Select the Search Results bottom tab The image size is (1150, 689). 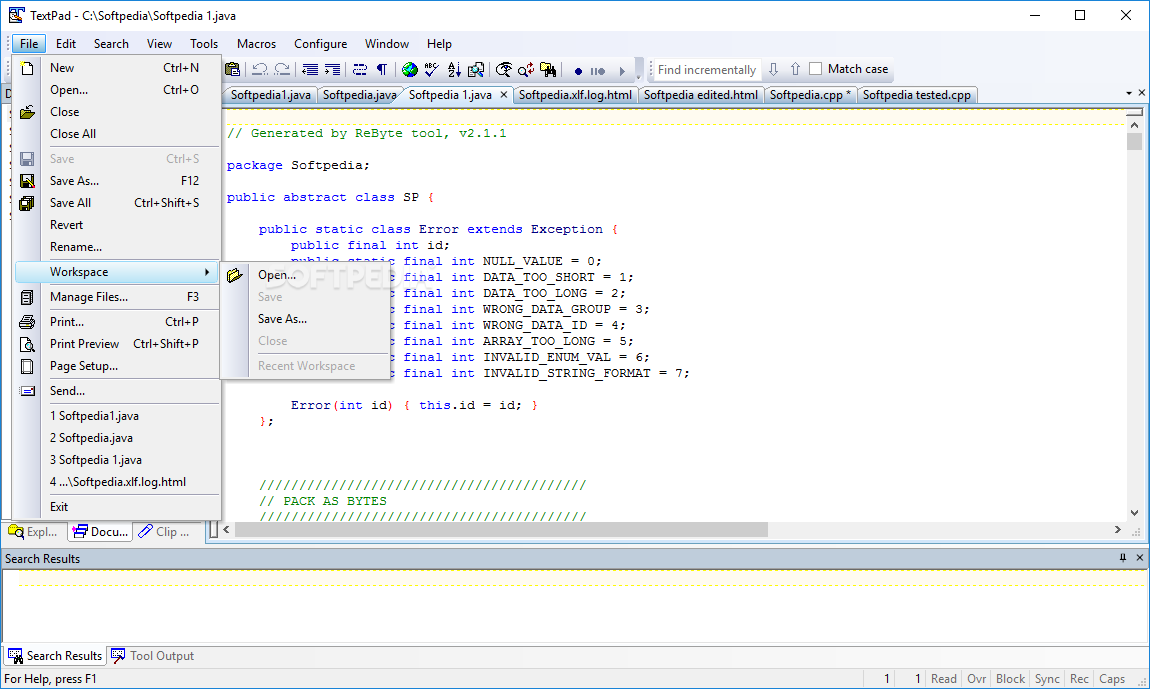point(55,656)
